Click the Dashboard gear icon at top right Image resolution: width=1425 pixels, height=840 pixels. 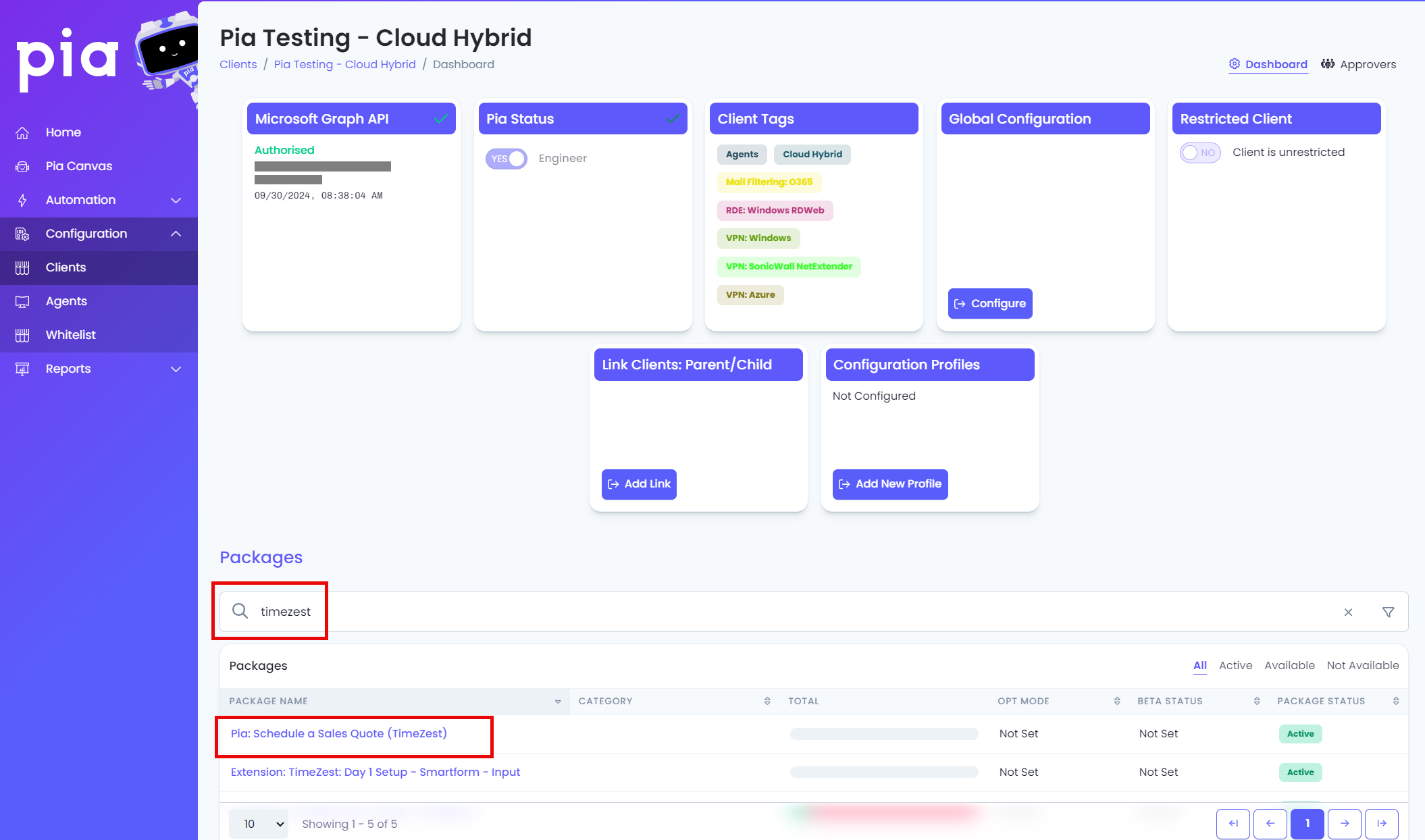point(1235,64)
